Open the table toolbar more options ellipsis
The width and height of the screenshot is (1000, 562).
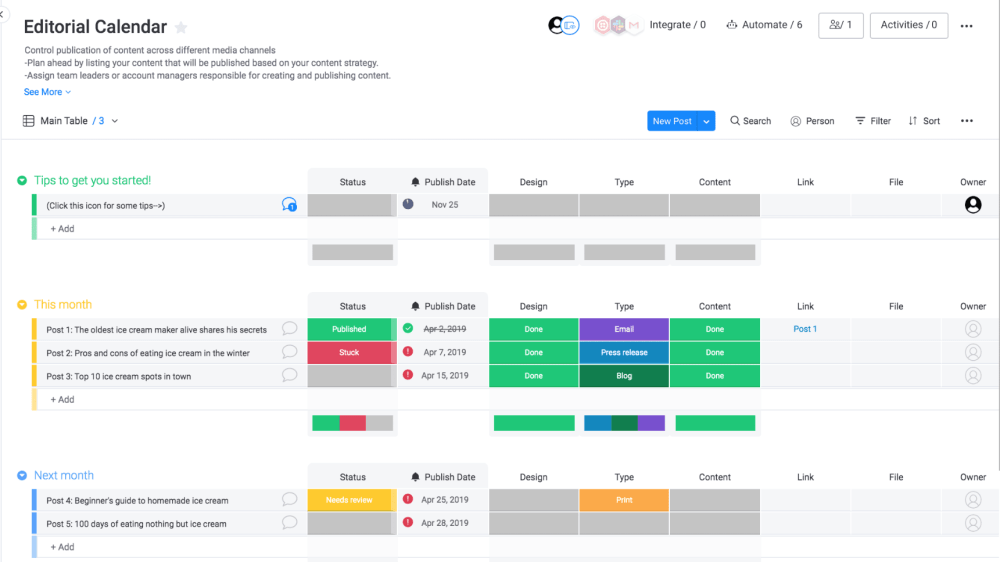pyautogui.click(x=967, y=121)
